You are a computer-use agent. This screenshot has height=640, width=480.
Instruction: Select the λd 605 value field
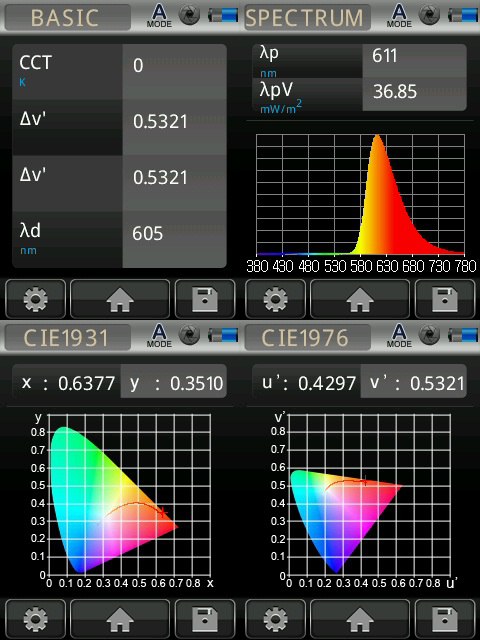pyautogui.click(x=174, y=240)
